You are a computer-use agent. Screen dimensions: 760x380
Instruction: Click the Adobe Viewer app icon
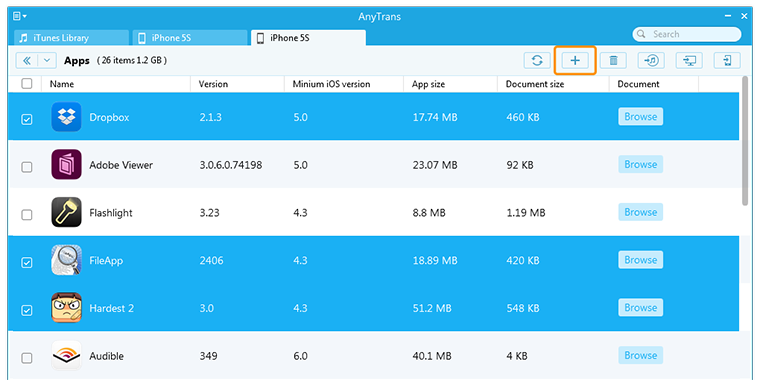pos(66,165)
